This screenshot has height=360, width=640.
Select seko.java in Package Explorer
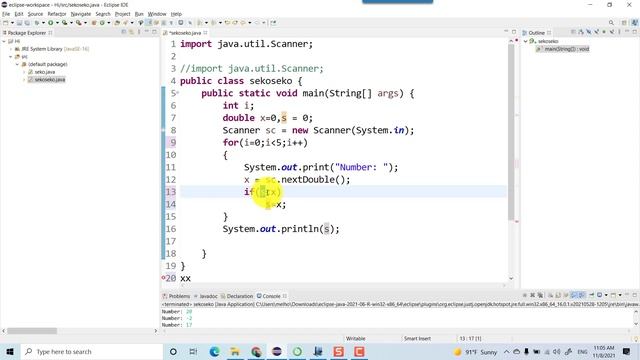pos(44,72)
